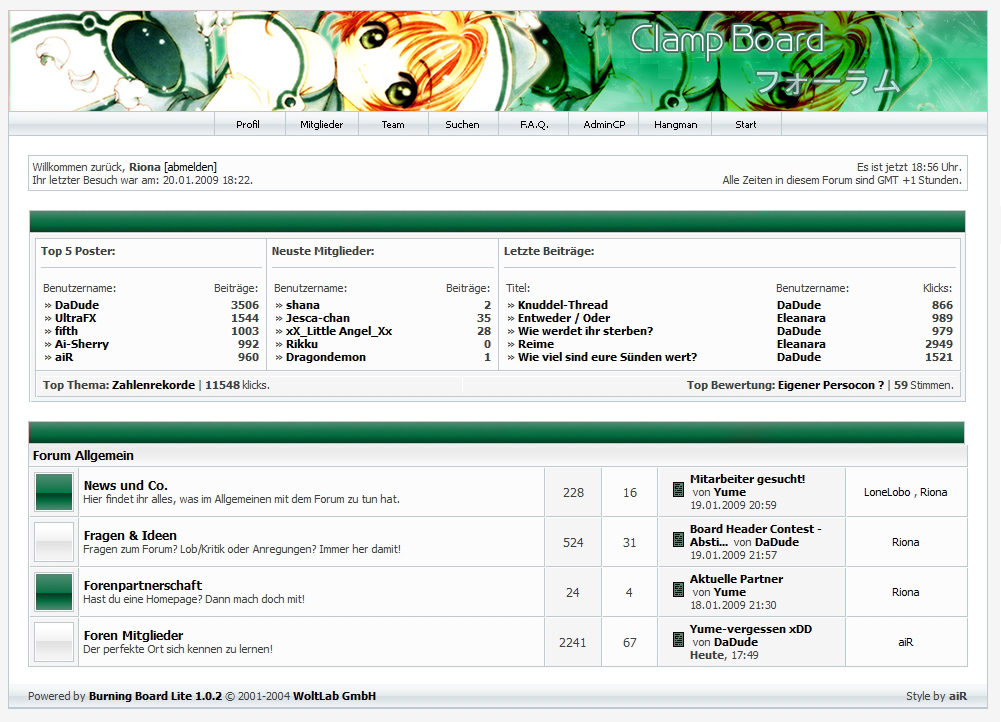View DaDude's profile in Top 5 Poster

tap(77, 305)
